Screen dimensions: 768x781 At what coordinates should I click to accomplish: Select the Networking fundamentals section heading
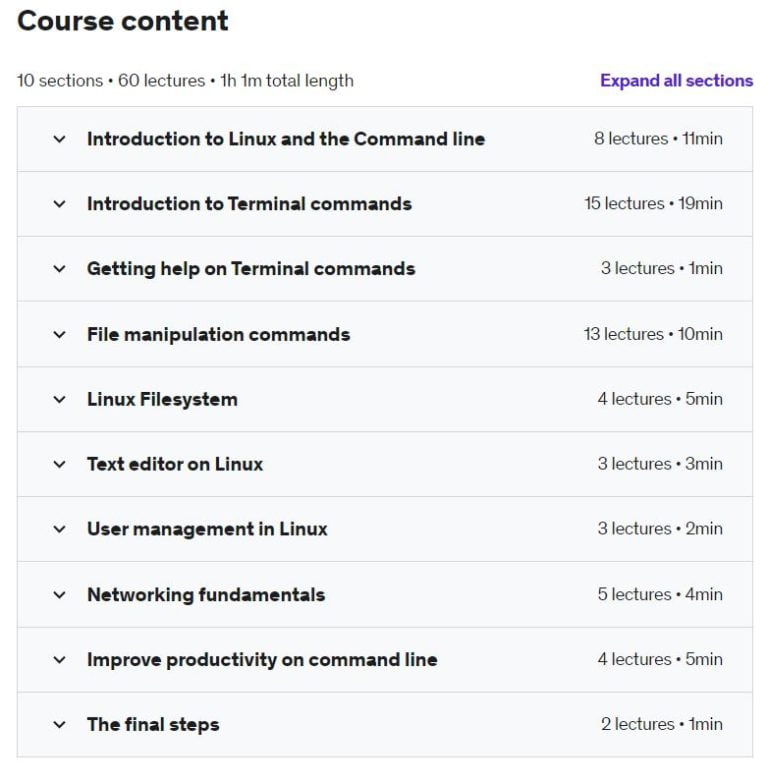click(x=206, y=595)
